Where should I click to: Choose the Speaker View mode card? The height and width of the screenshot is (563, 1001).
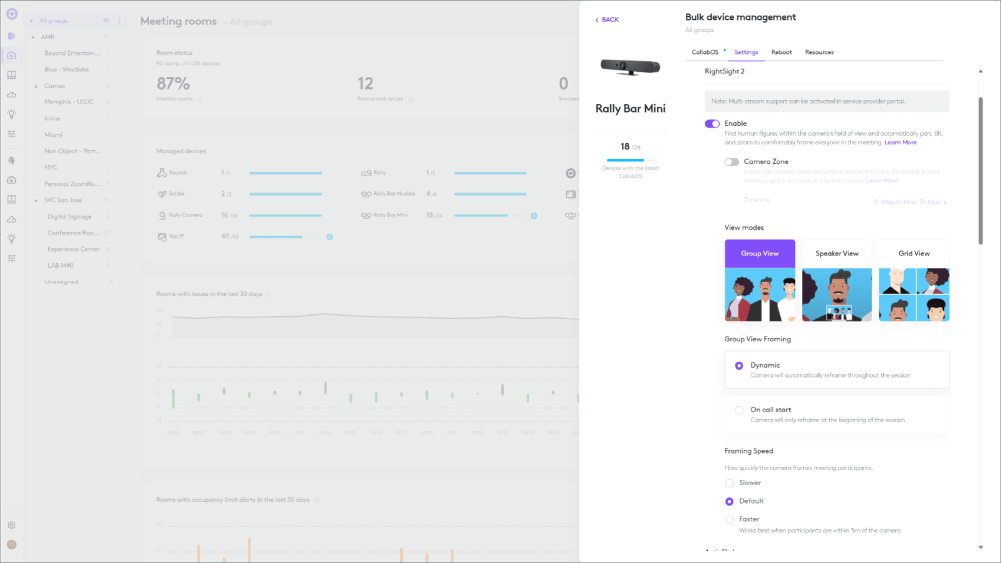[837, 280]
